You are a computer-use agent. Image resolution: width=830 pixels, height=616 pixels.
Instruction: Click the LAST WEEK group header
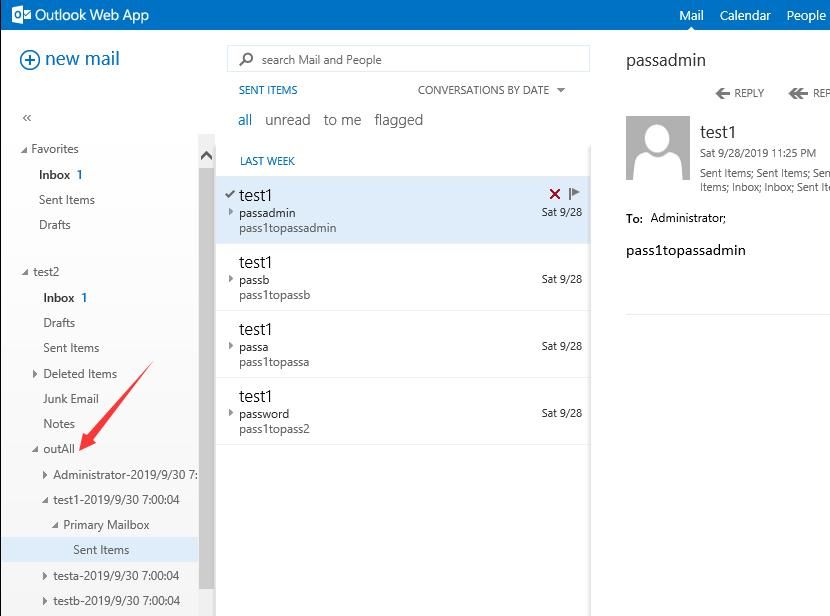(x=267, y=161)
